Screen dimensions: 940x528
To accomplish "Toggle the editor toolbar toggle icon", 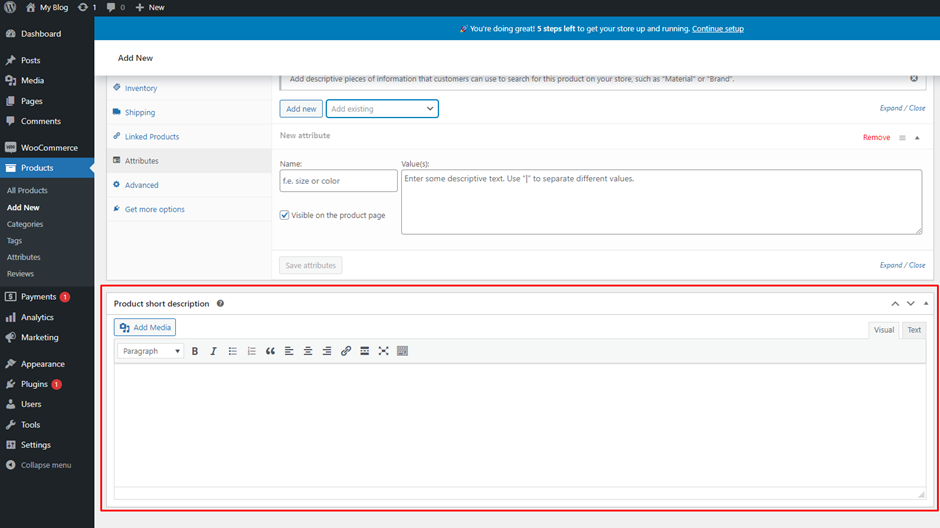I will point(402,351).
